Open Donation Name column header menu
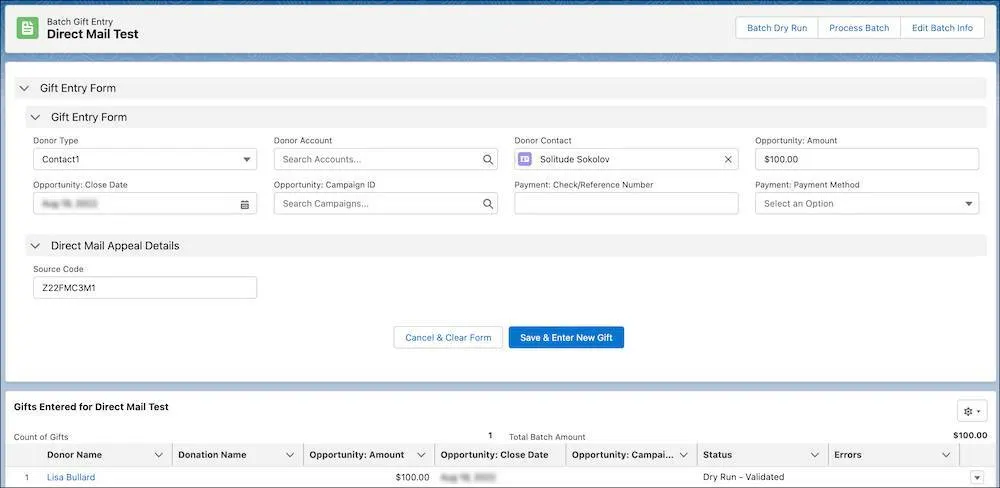1000x488 pixels. pyautogui.click(x=290, y=455)
